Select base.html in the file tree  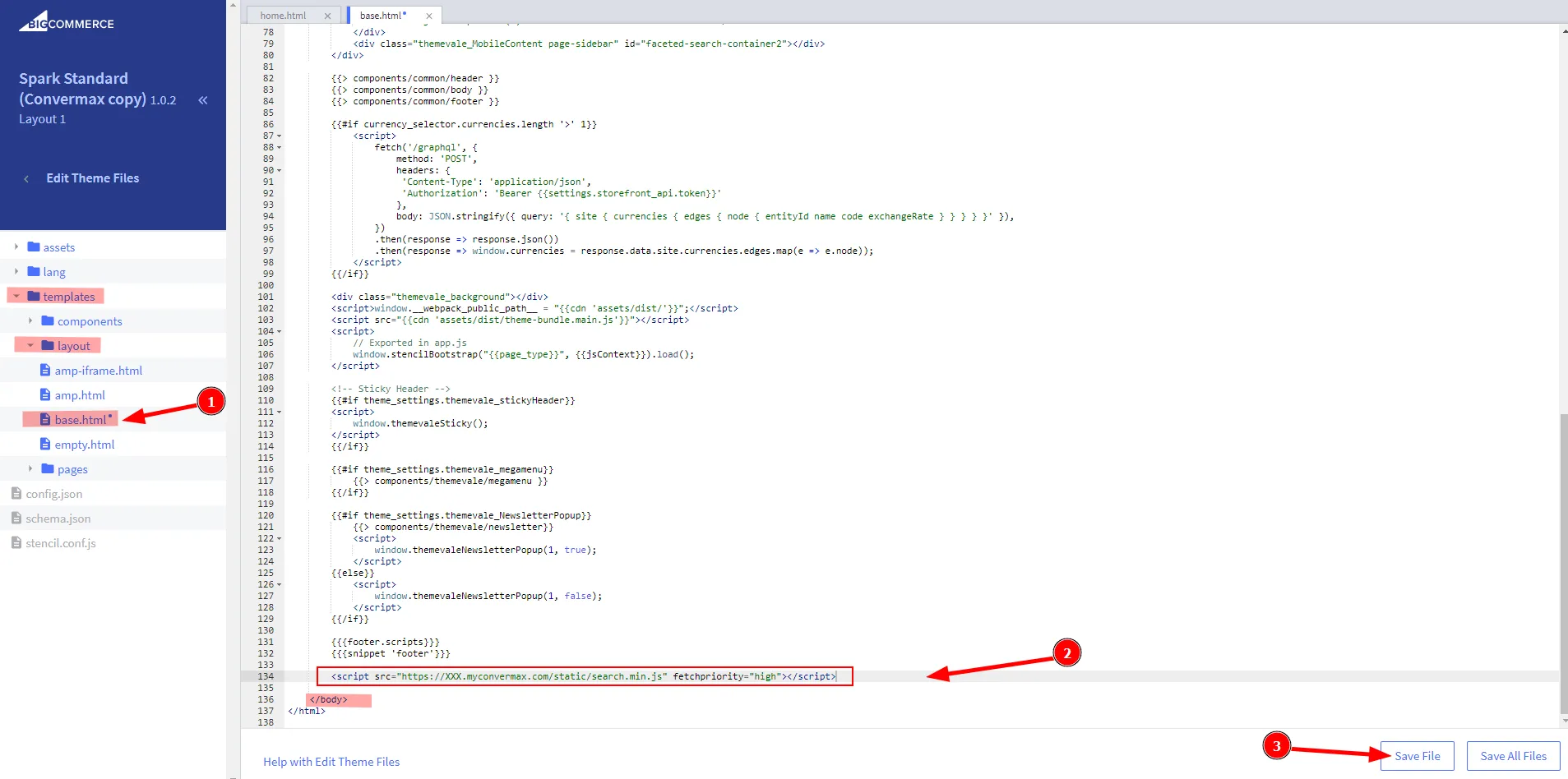tap(80, 420)
